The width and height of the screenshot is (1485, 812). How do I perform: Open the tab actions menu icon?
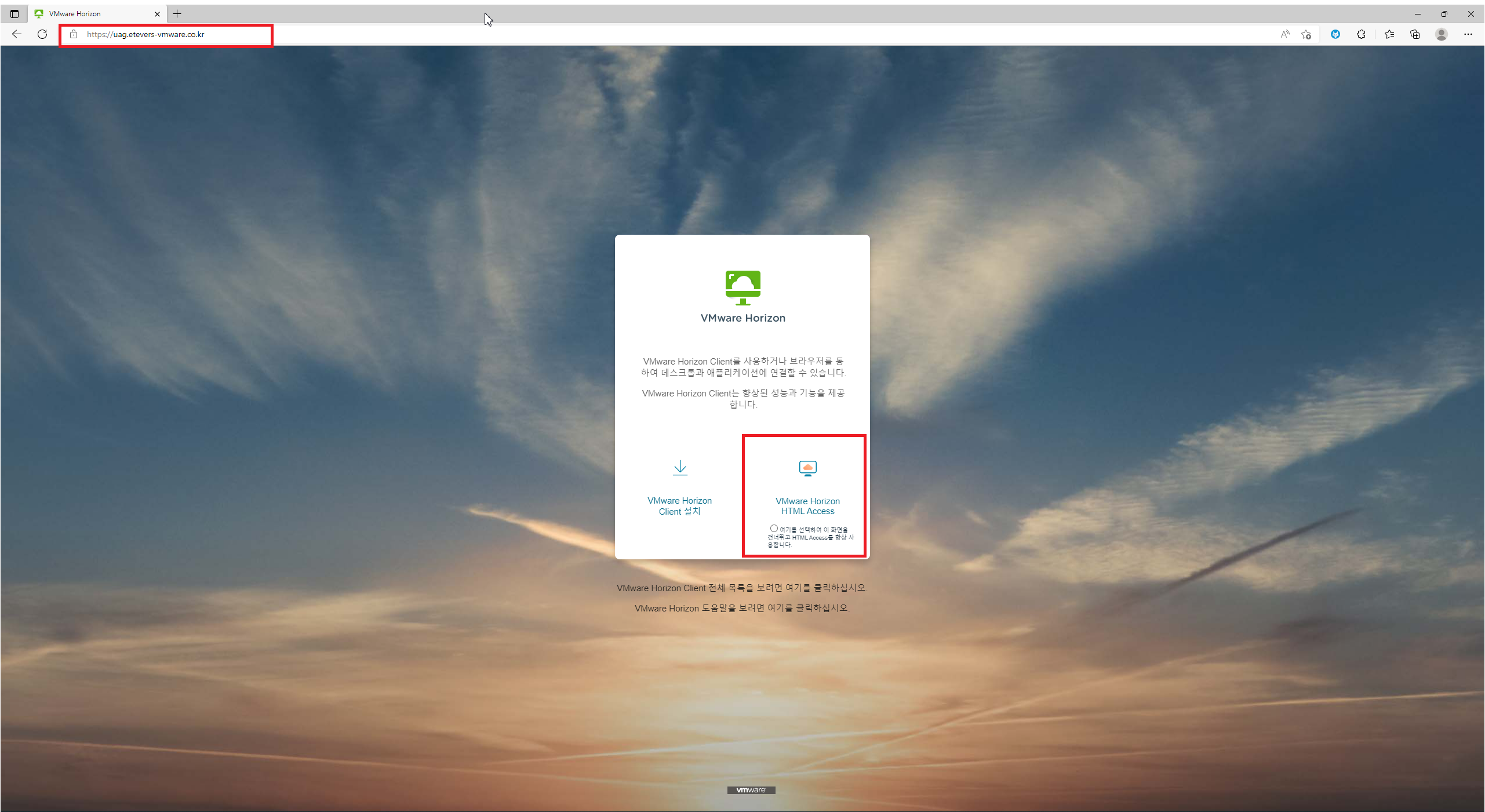(14, 14)
